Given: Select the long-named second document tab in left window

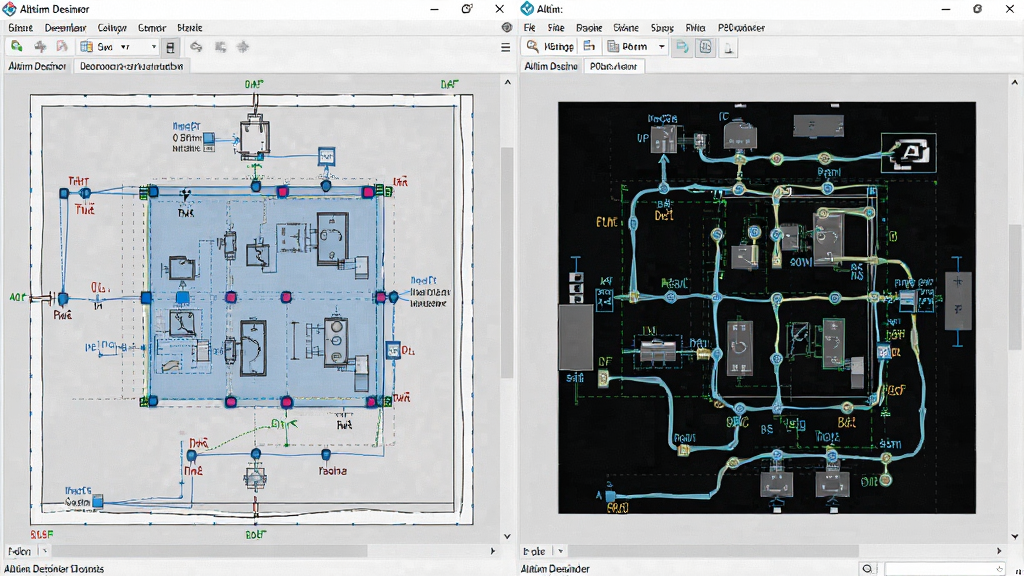Looking at the screenshot, I should point(131,66).
